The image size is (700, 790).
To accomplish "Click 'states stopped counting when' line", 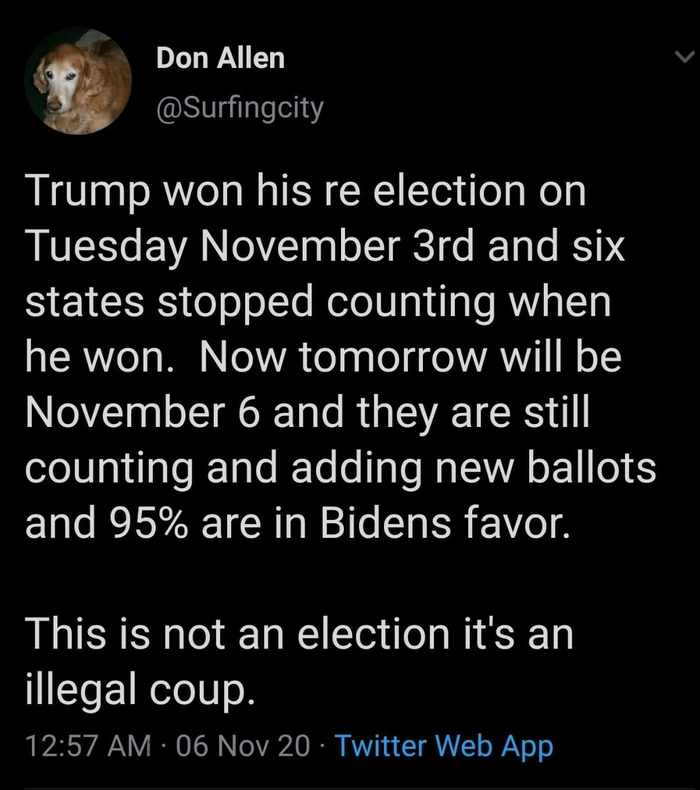I will click(316, 303).
